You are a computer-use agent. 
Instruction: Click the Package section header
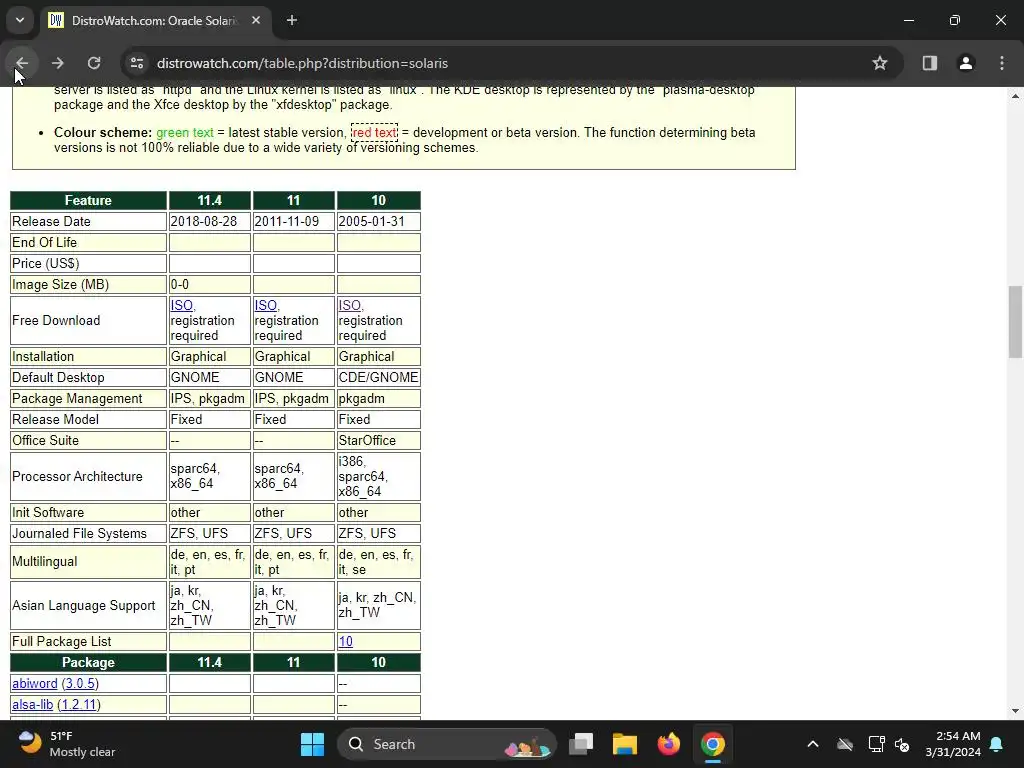click(x=88, y=662)
